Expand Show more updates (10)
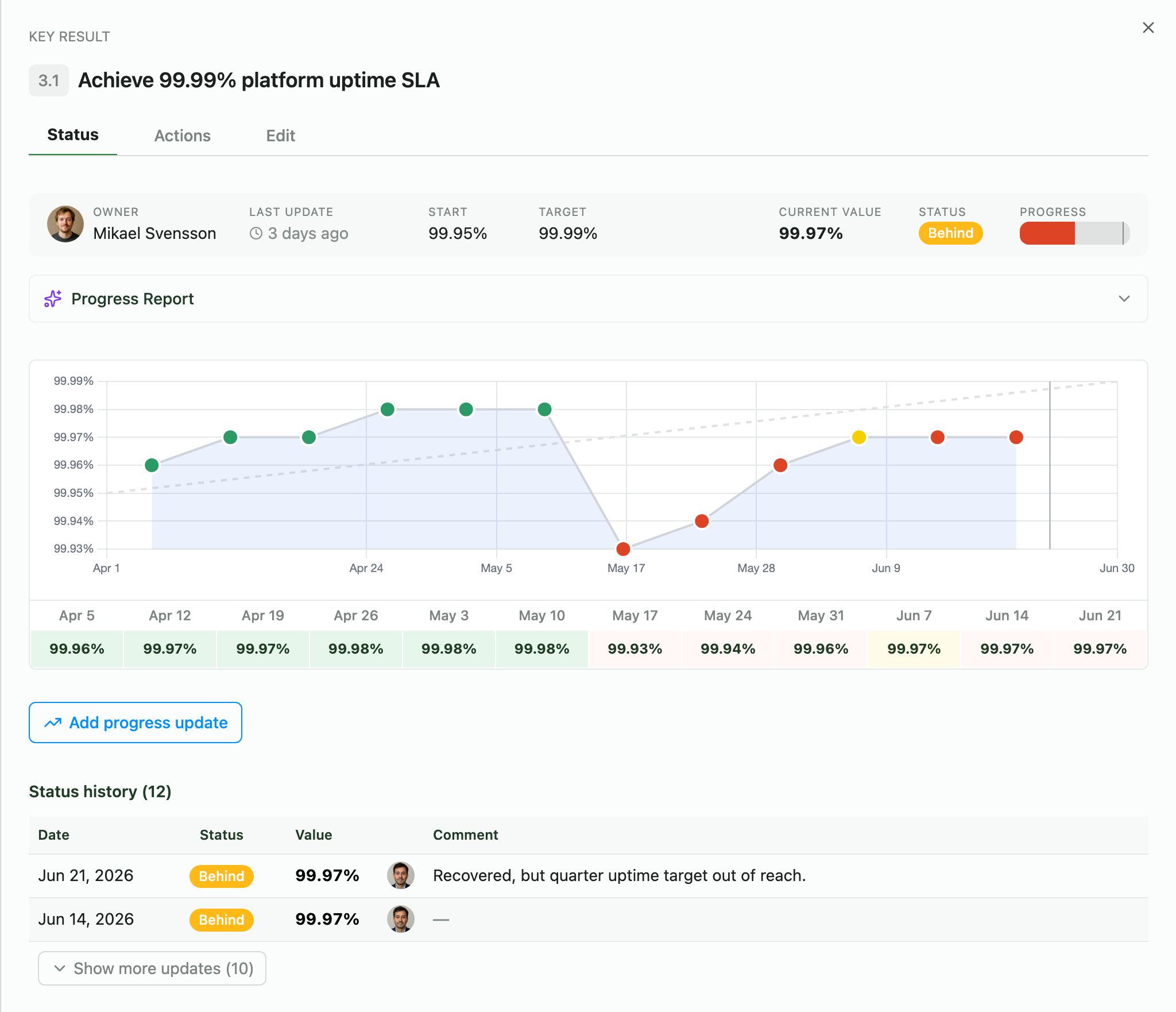The image size is (1176, 1012). 152,968
